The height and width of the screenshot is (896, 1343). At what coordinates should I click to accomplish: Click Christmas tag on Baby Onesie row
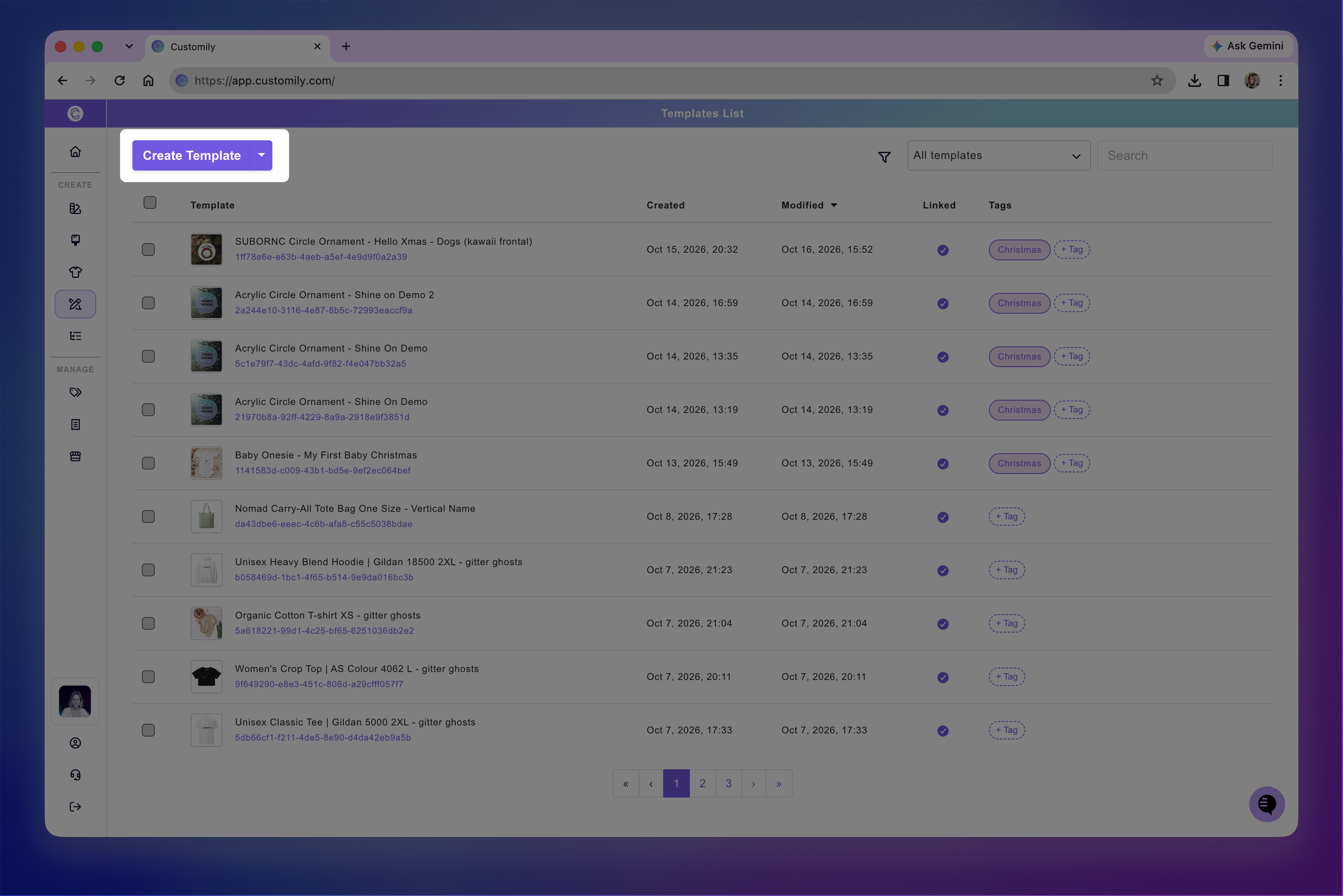point(1019,464)
